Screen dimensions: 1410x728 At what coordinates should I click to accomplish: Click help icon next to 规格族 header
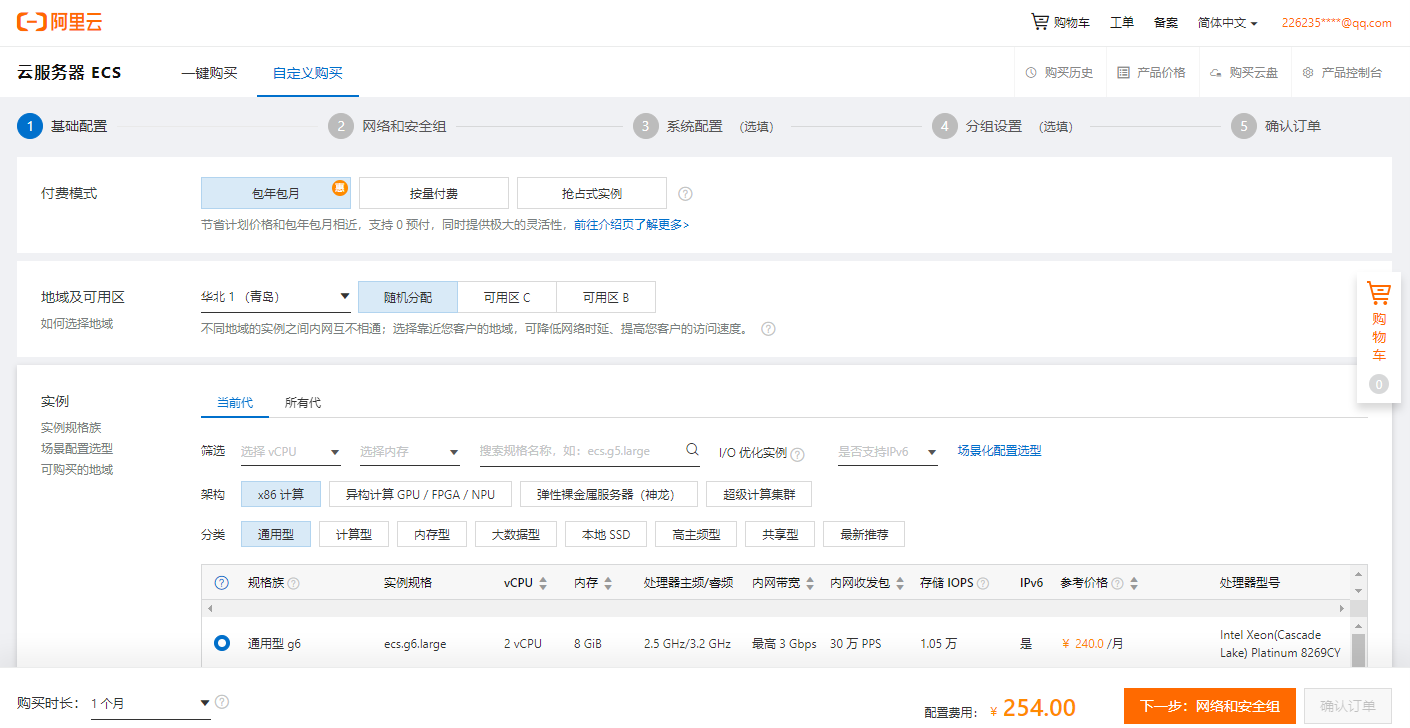coord(294,583)
